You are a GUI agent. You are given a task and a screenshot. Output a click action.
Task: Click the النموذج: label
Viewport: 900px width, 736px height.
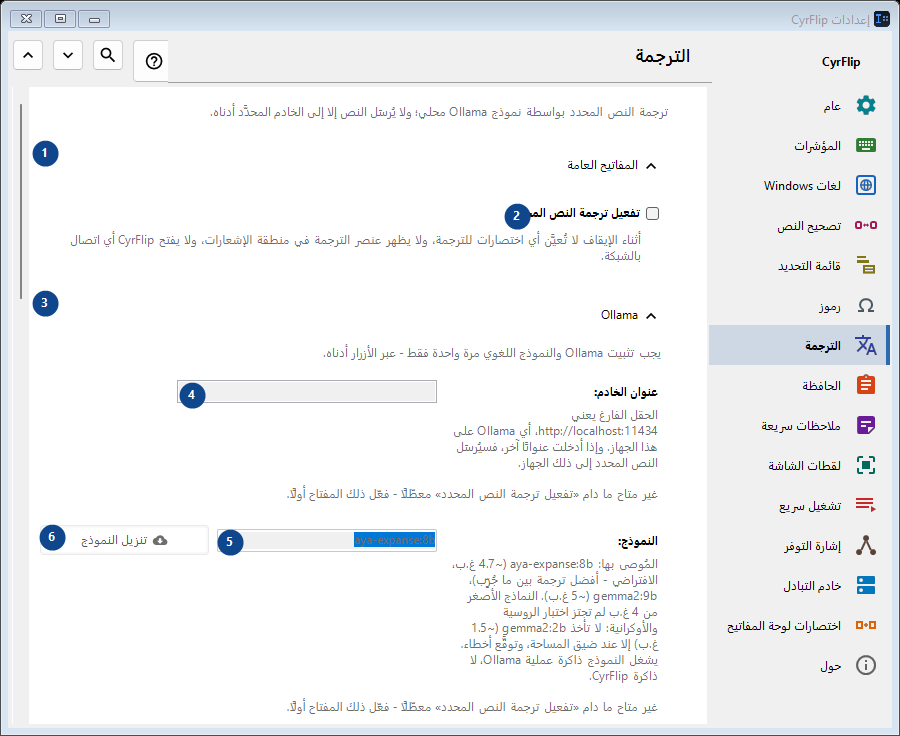click(x=638, y=541)
